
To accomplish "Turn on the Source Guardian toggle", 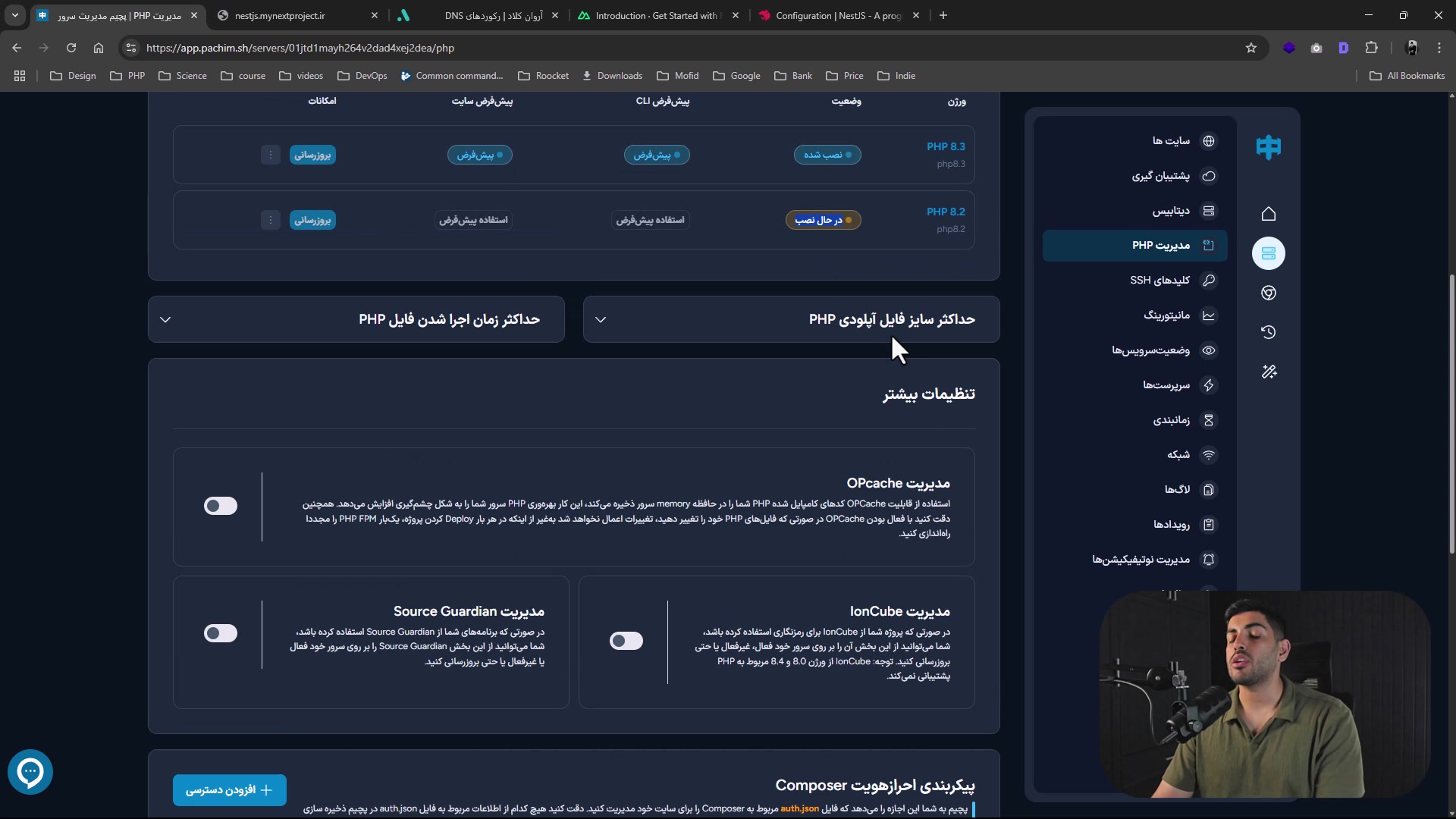I will coord(221,633).
